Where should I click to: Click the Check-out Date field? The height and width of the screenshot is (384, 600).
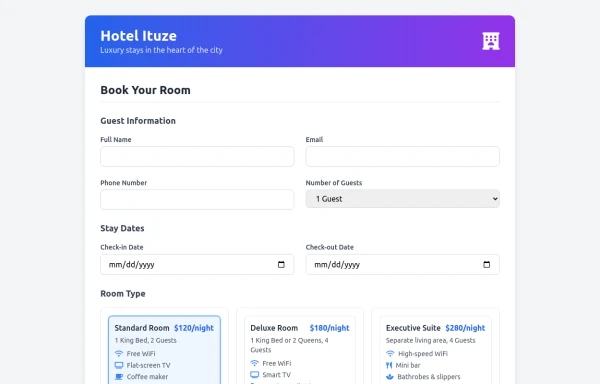pyautogui.click(x=403, y=264)
